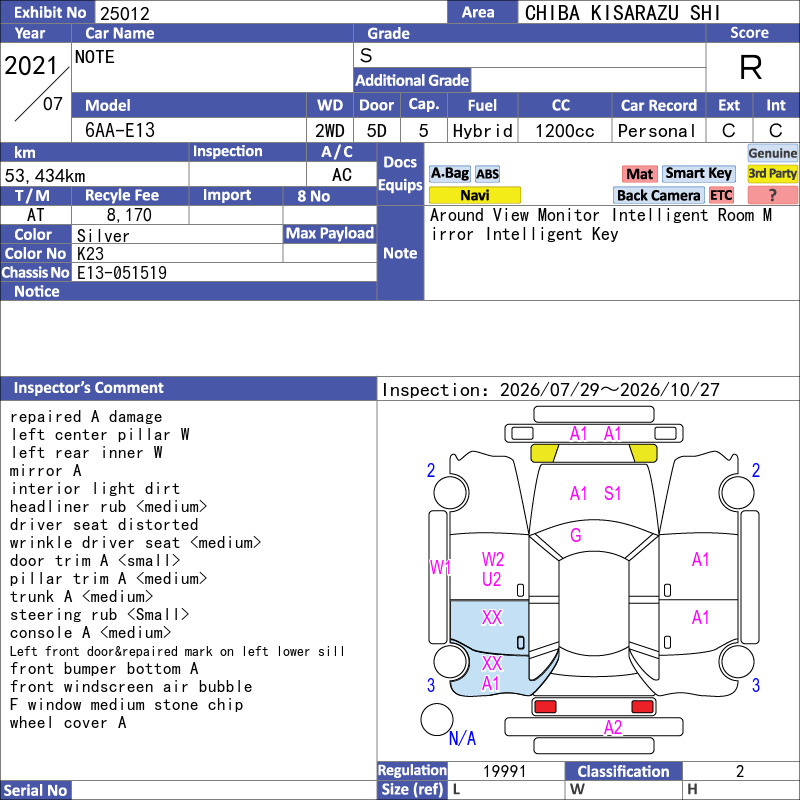Screen dimensions: 800x800
Task: Click the Personal car record value
Action: tap(657, 131)
